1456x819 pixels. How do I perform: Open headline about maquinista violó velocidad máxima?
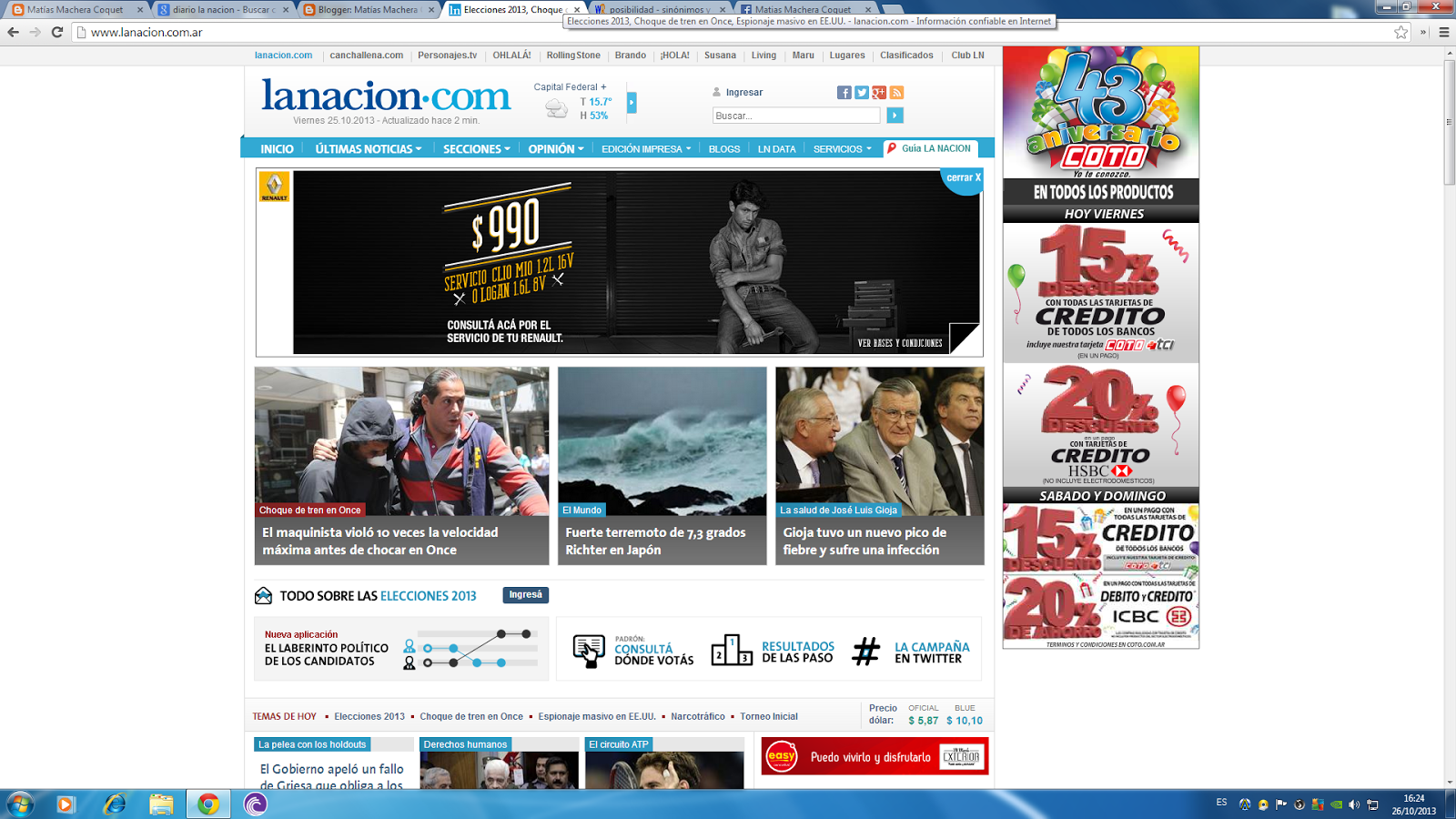tap(380, 541)
